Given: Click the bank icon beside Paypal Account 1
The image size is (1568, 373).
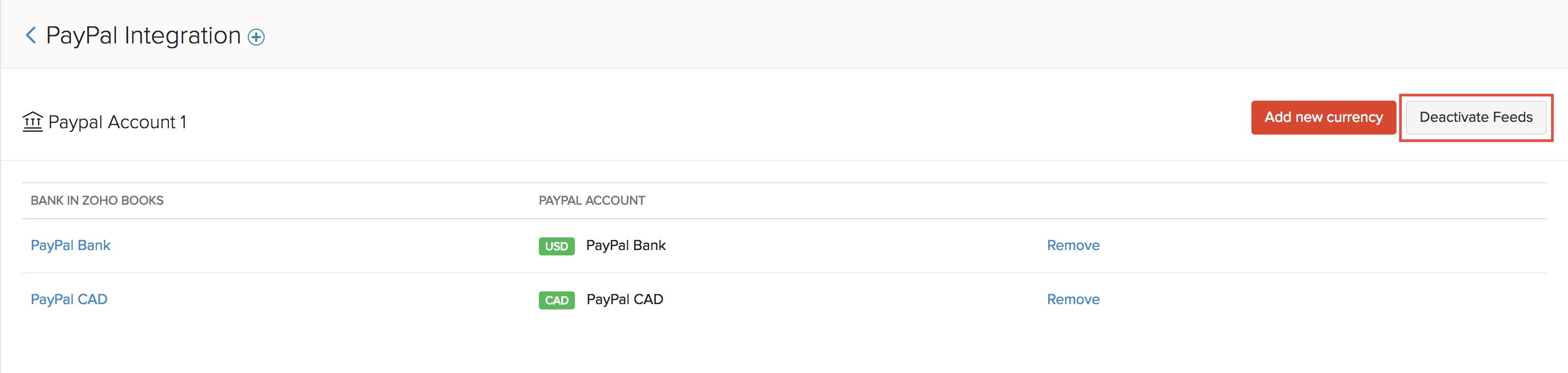Looking at the screenshot, I should 33,121.
